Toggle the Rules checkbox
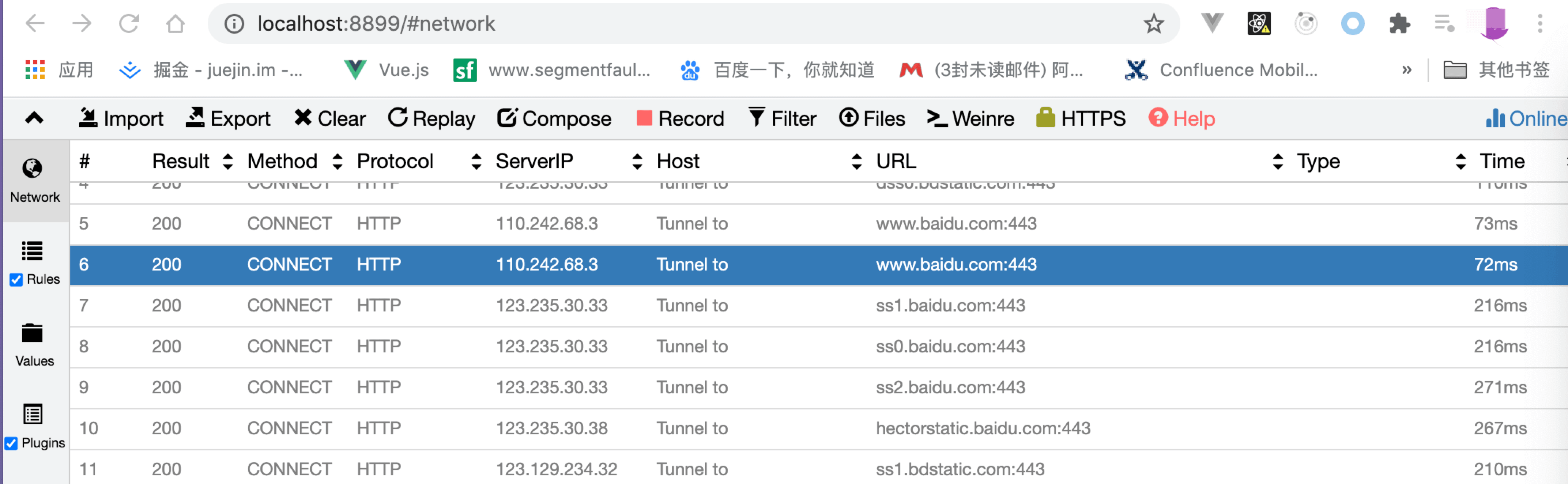This screenshot has width=1568, height=484. point(16,279)
